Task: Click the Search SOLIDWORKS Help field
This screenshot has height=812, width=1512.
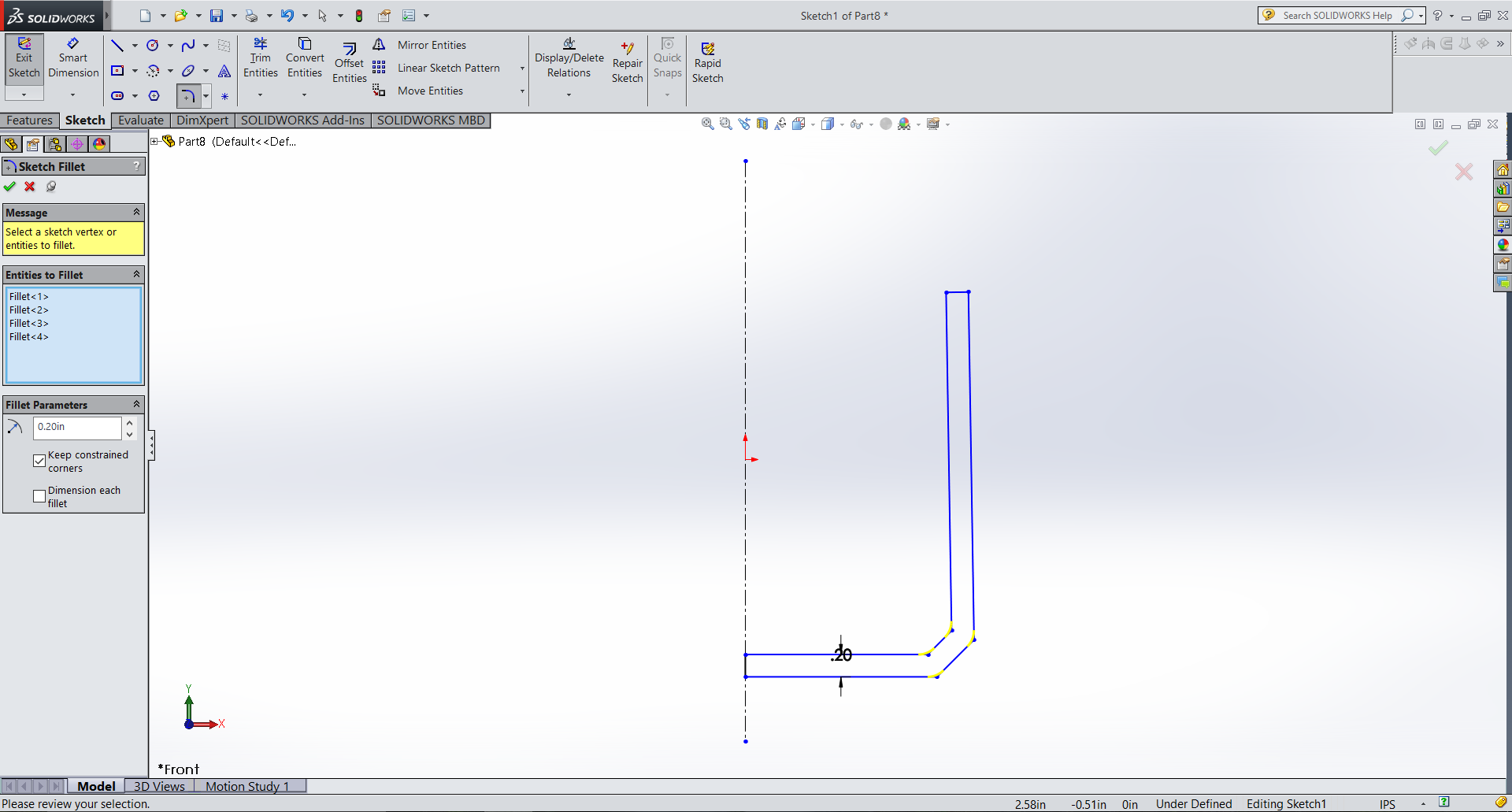Action: tap(1337, 15)
